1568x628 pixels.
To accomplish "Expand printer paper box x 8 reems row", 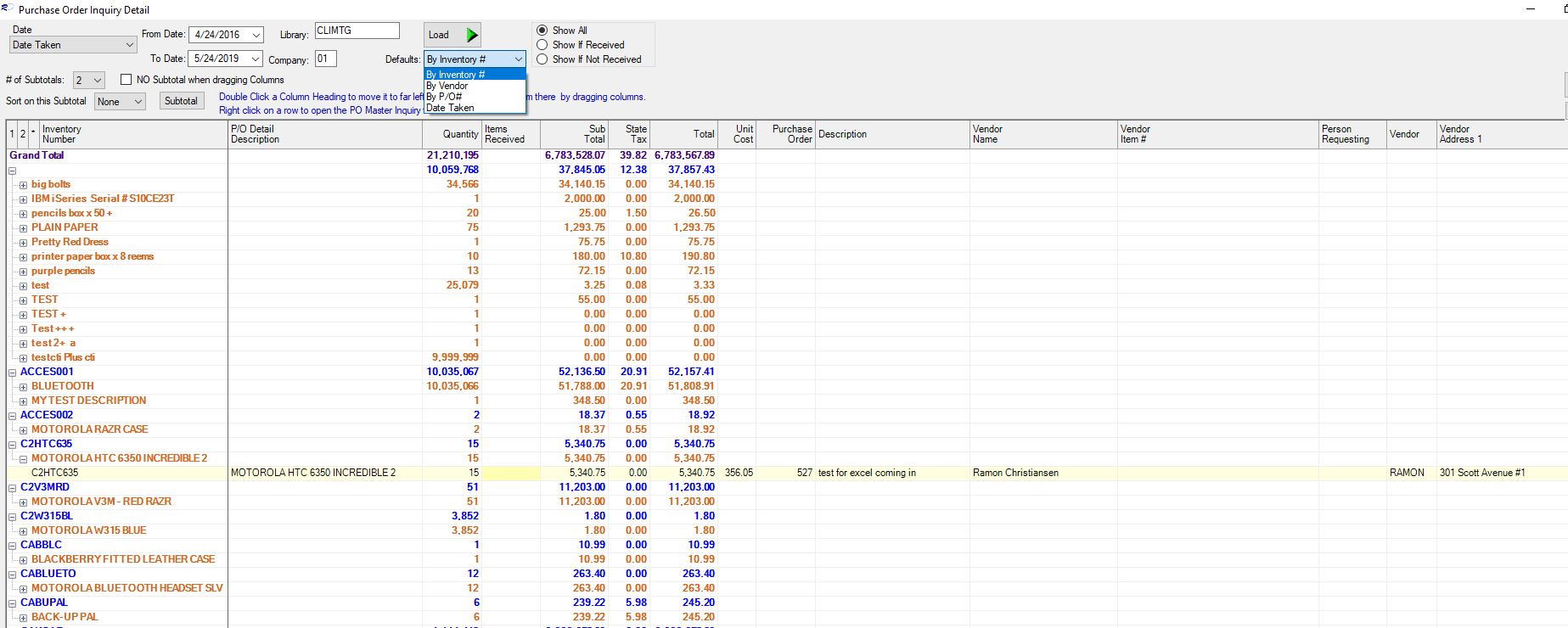I will point(24,257).
